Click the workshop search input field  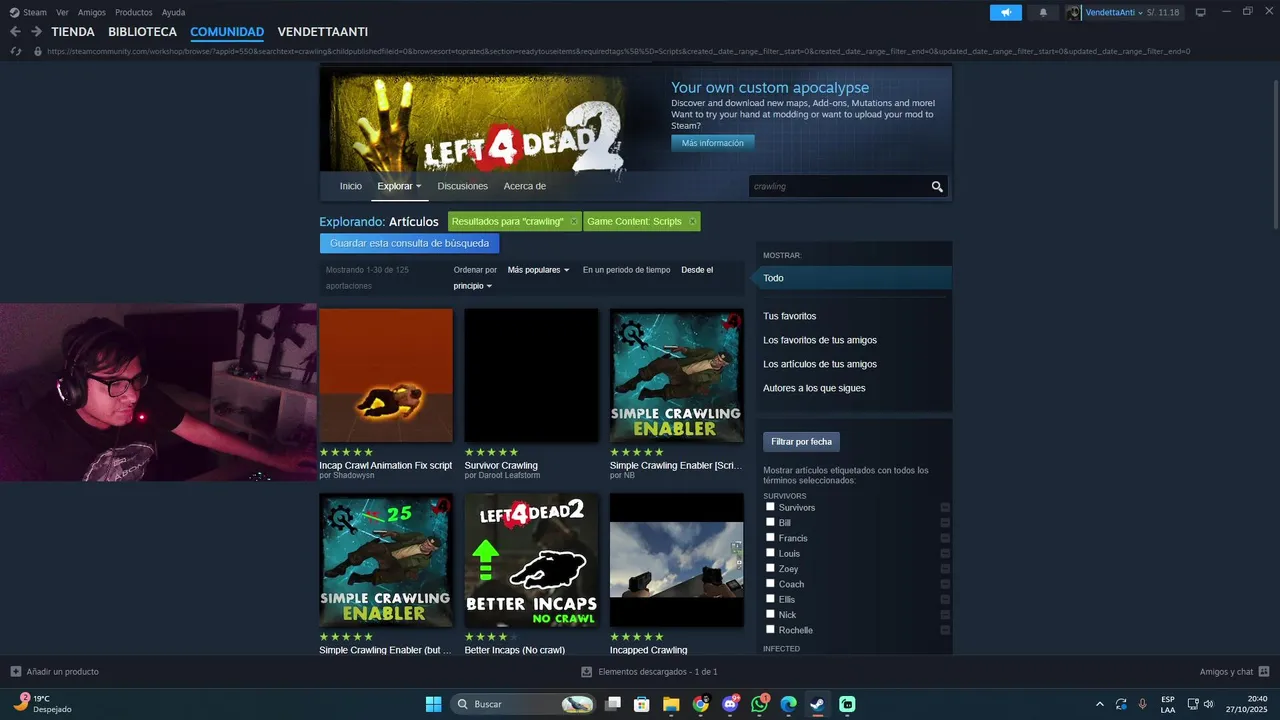point(838,186)
